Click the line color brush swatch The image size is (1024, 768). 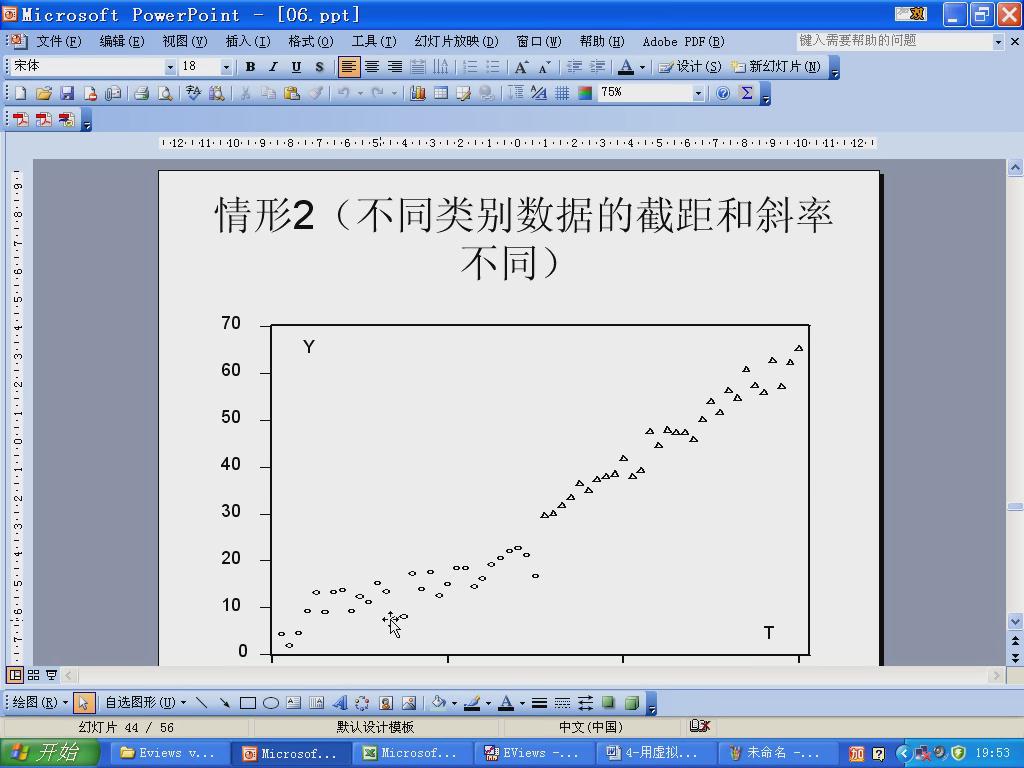tap(472, 703)
